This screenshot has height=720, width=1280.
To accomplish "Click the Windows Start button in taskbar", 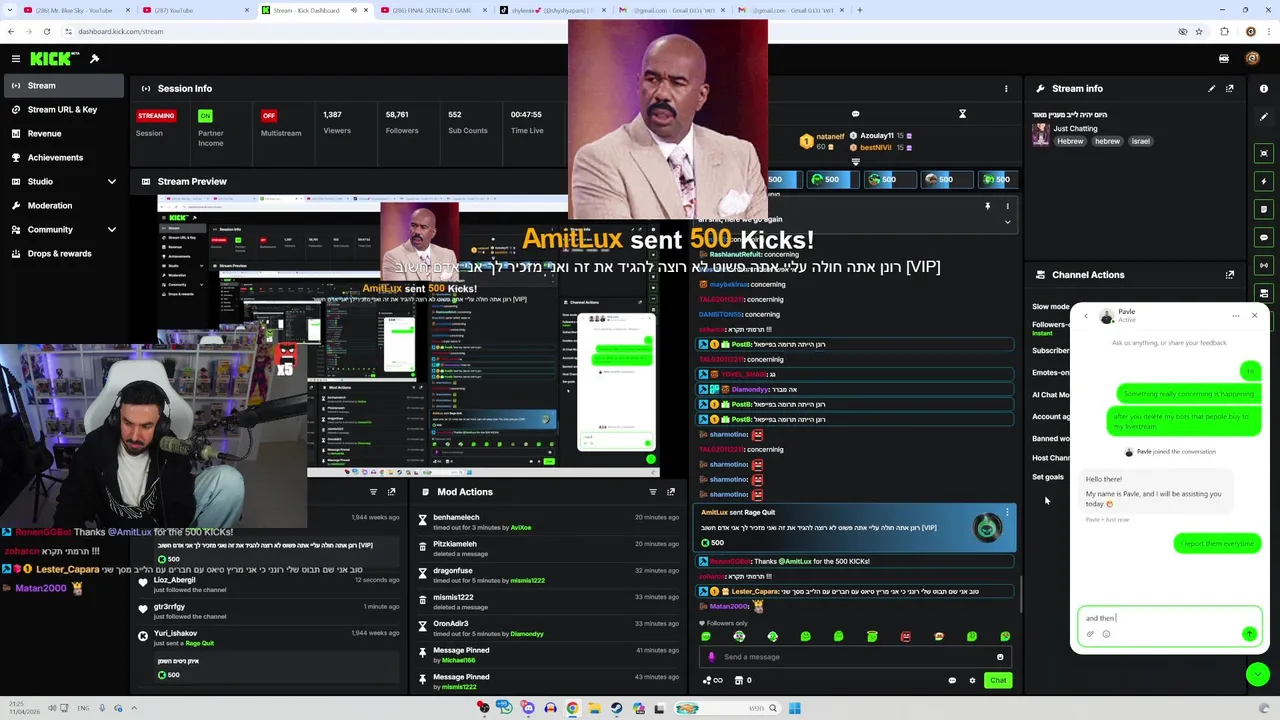I will click(x=794, y=708).
